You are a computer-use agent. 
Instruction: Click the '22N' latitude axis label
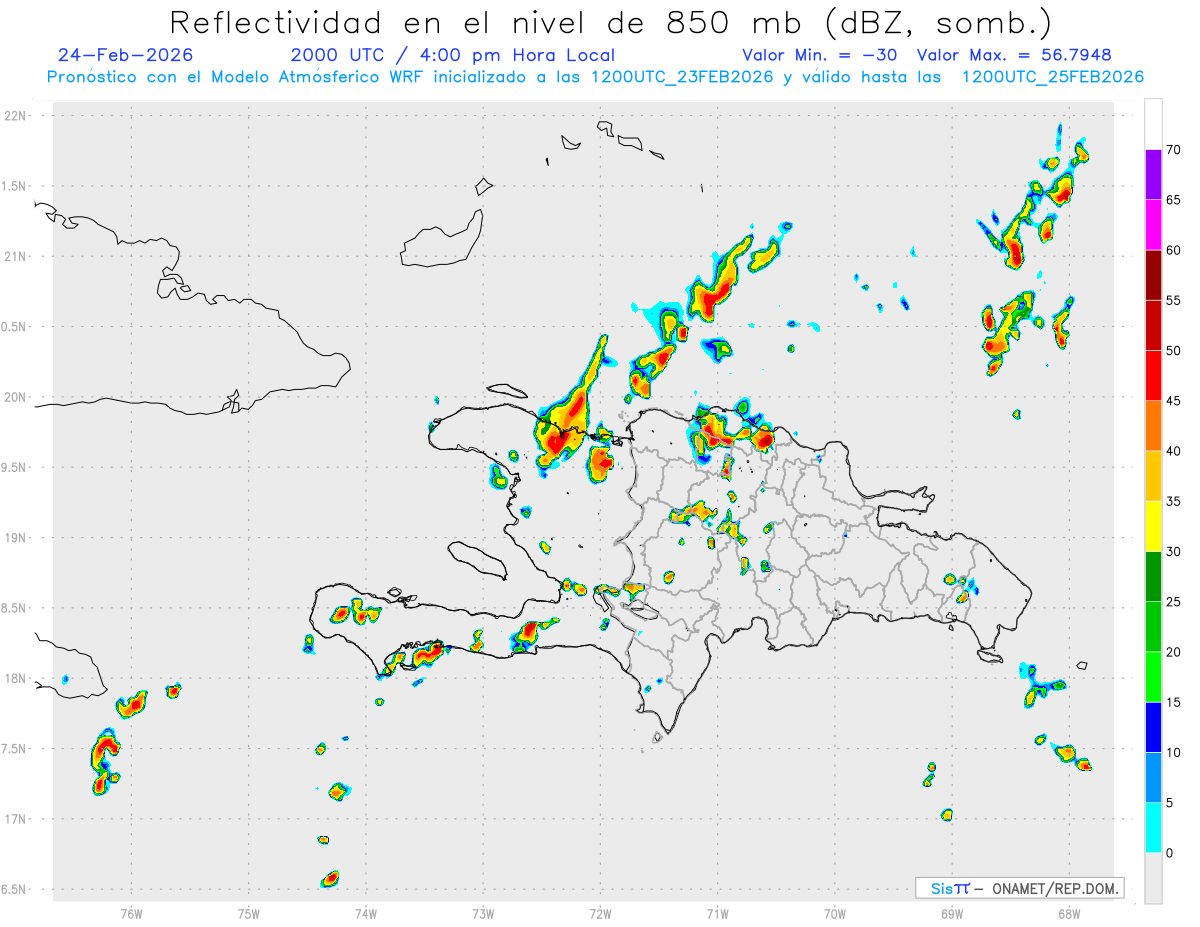17,116
